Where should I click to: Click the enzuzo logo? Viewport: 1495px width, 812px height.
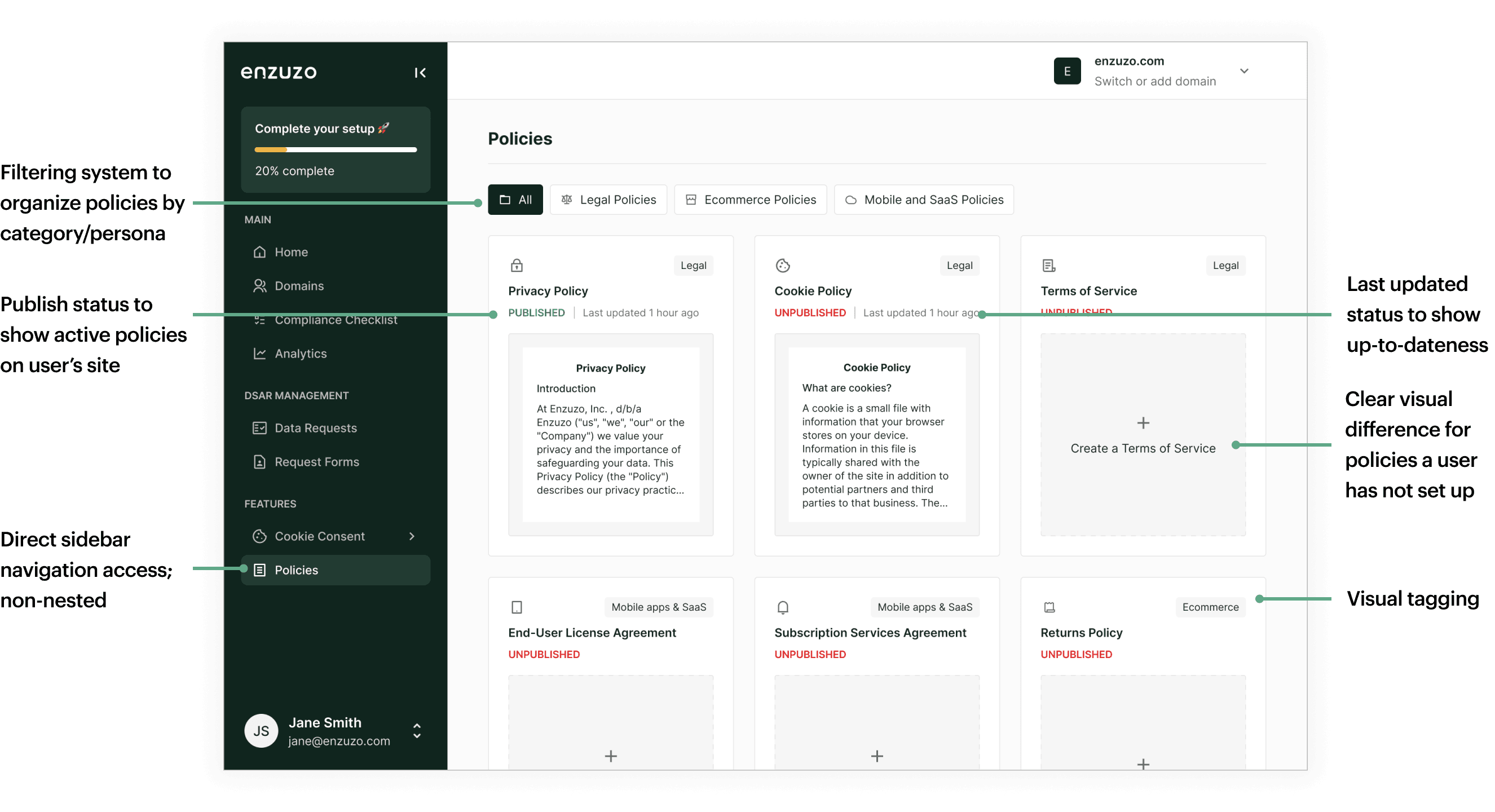(x=279, y=73)
